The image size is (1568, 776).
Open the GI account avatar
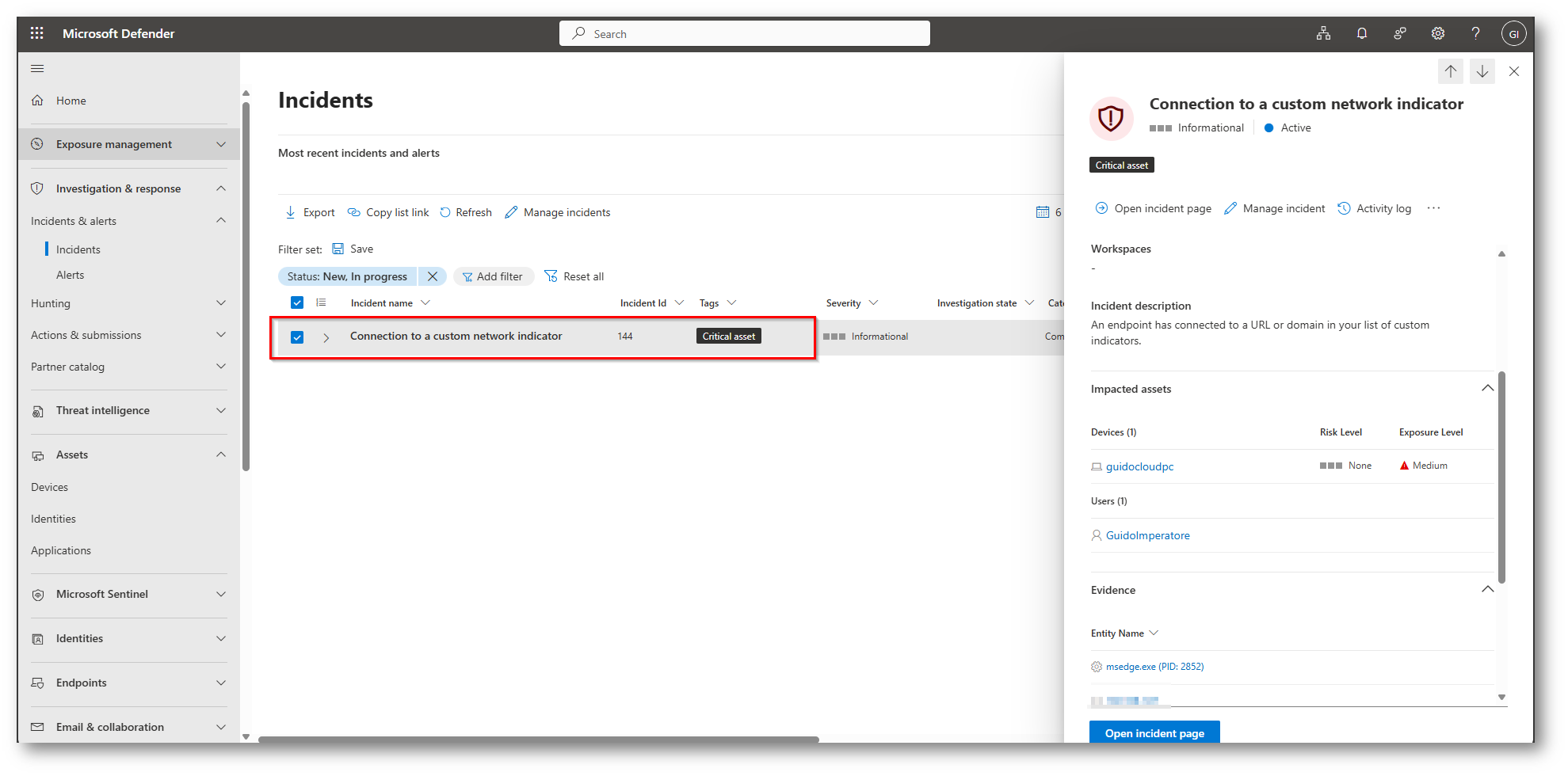click(x=1513, y=33)
